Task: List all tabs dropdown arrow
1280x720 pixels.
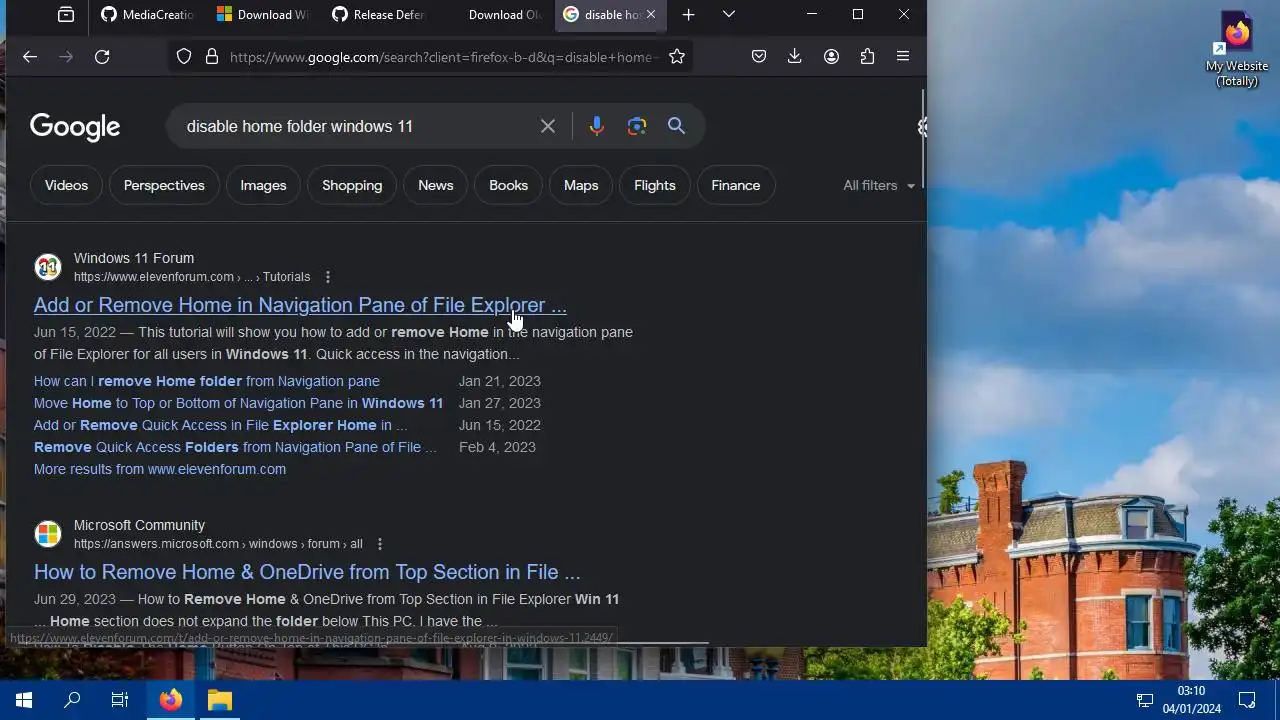Action: [729, 14]
